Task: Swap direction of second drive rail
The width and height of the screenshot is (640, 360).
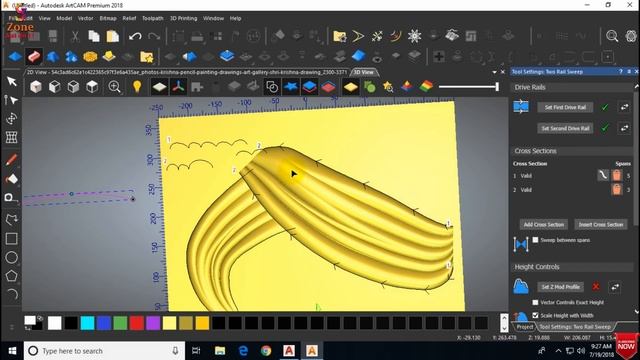Action: point(624,128)
